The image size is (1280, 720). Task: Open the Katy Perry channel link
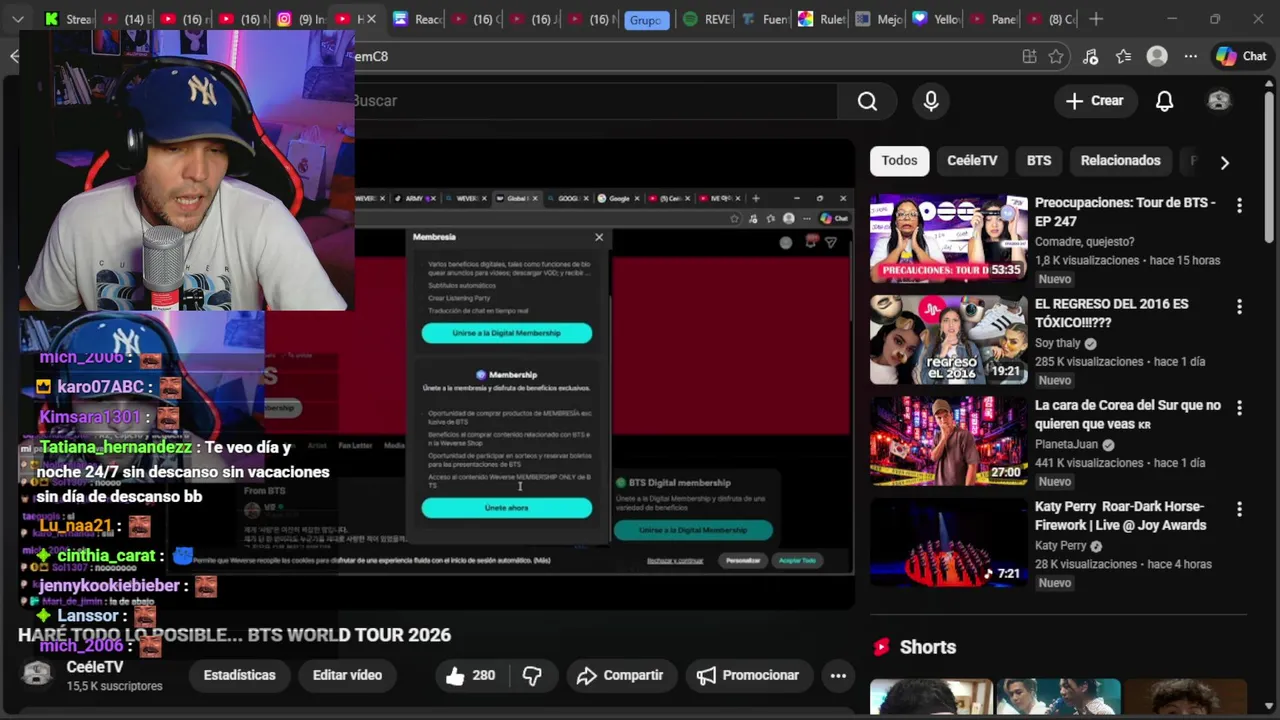[x=1060, y=545]
